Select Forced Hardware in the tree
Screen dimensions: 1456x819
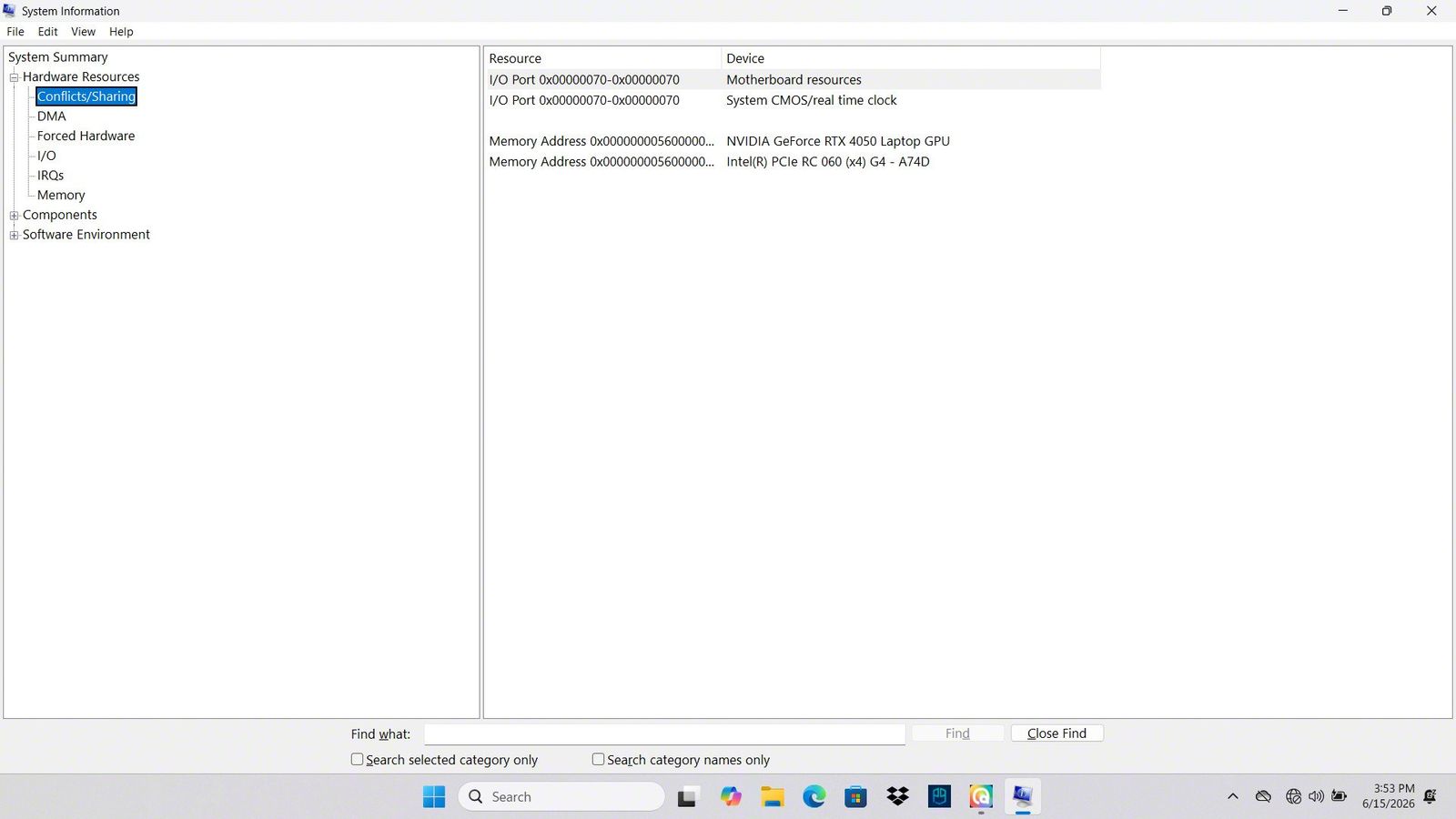click(86, 136)
